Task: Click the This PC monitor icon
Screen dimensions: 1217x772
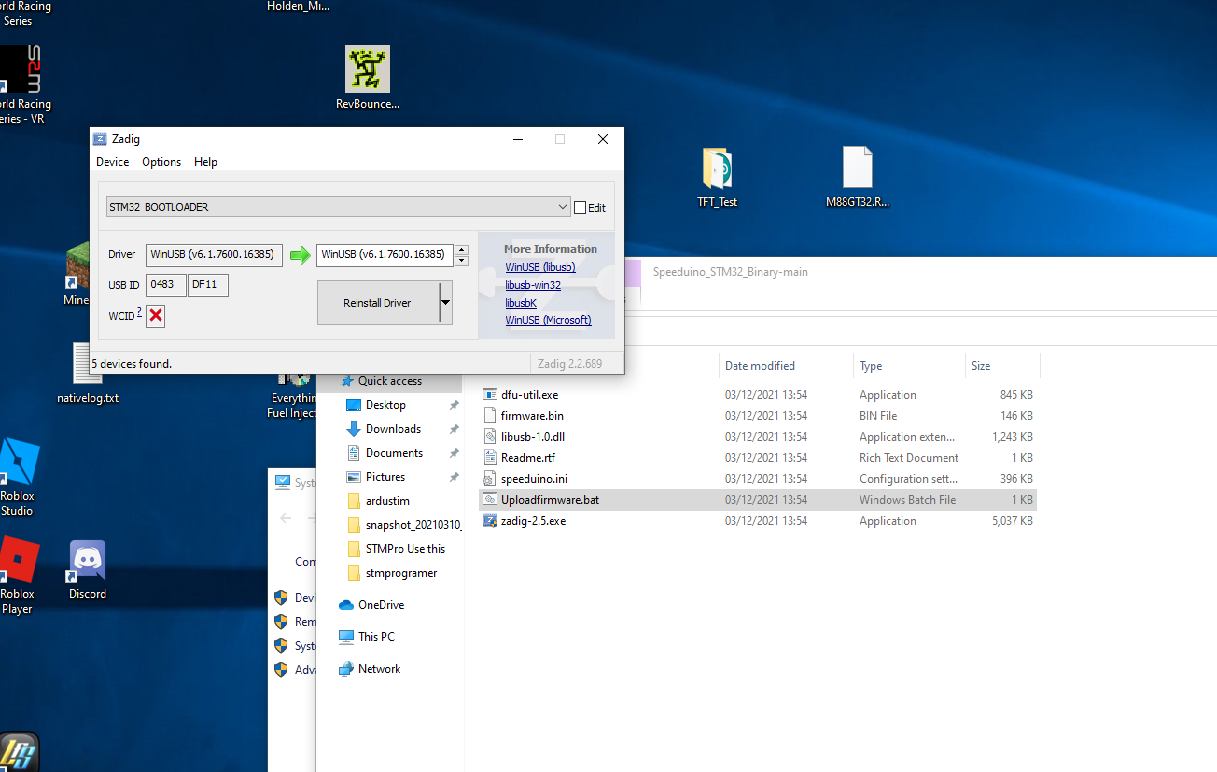Action: (346, 637)
